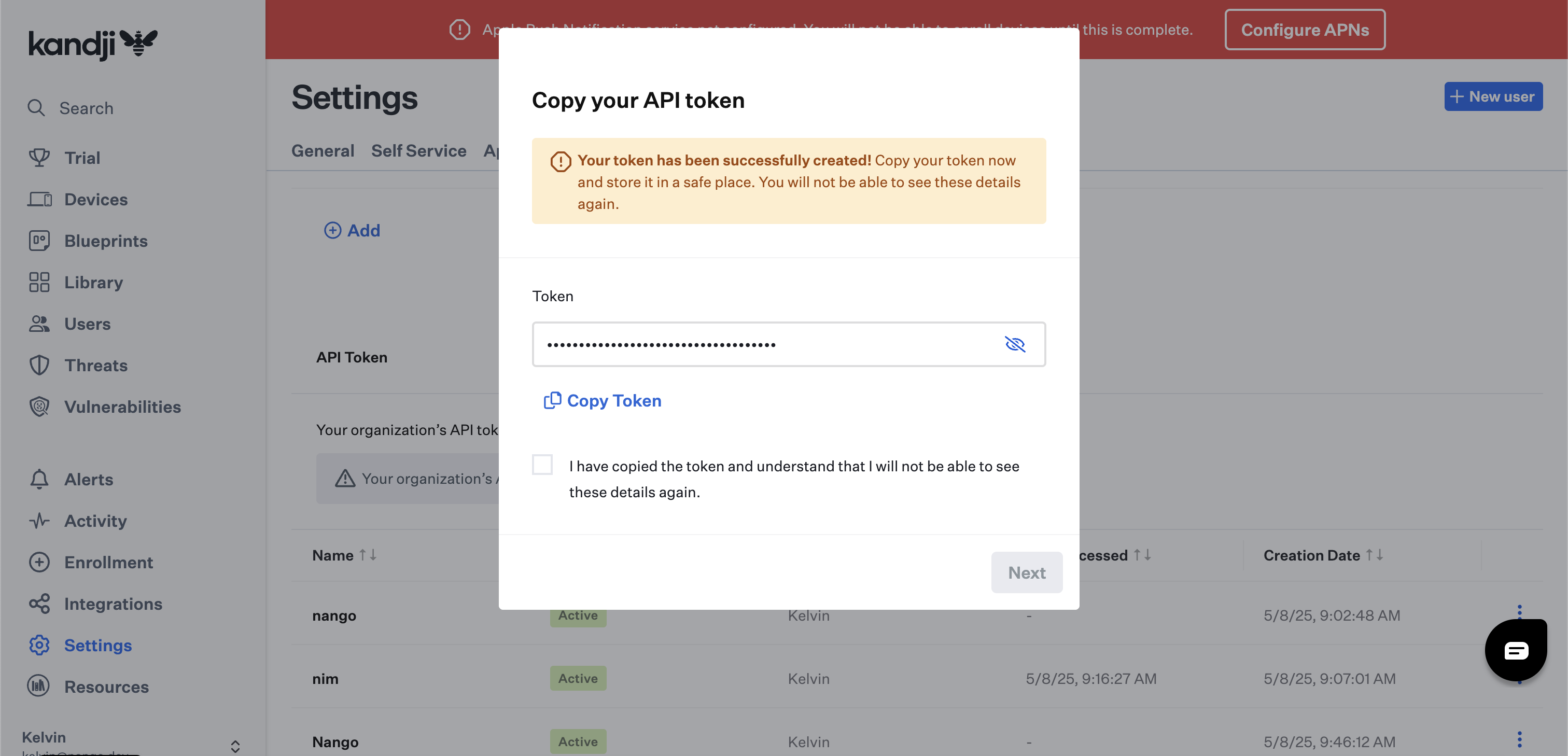Check the 'I have copied the token' checkbox

(542, 465)
